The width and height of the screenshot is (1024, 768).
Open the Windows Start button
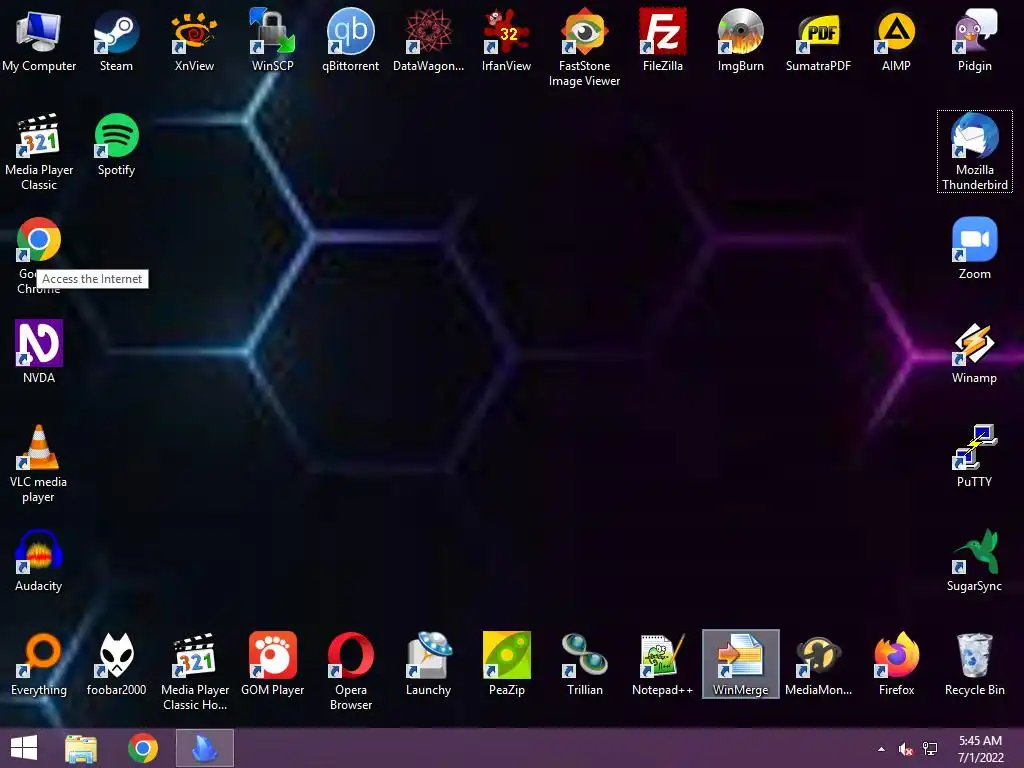tap(24, 748)
